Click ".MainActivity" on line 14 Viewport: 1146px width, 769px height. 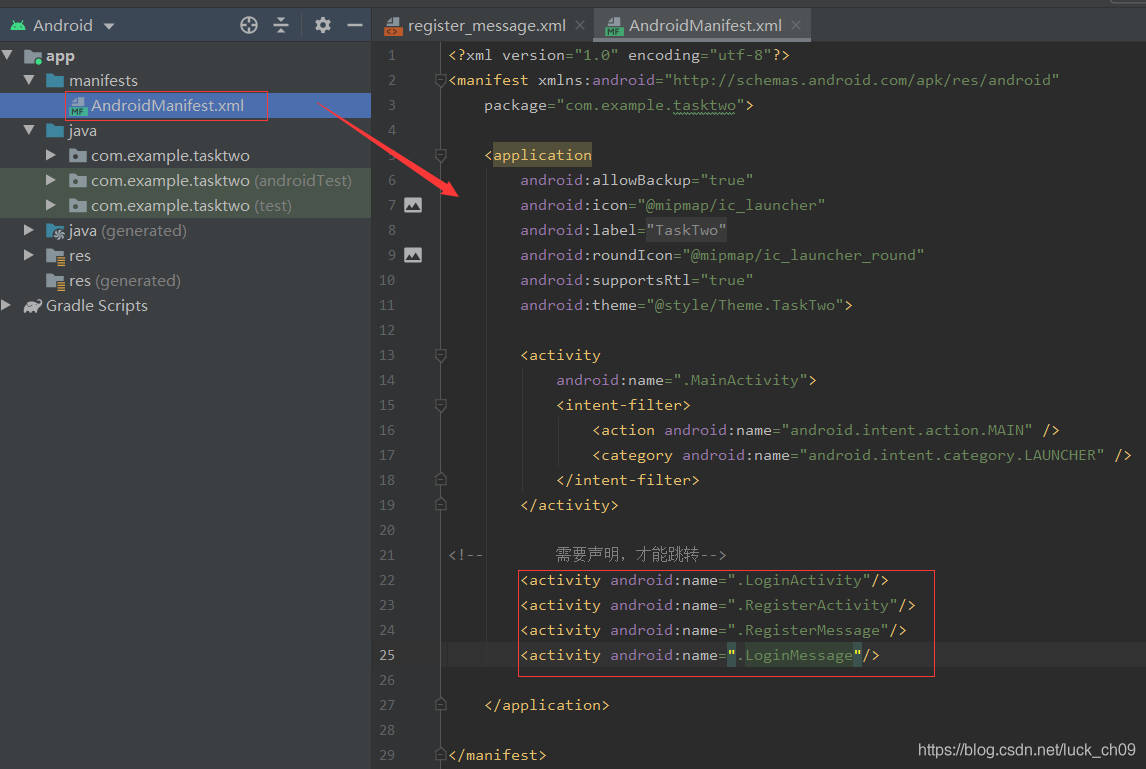[x=740, y=380]
